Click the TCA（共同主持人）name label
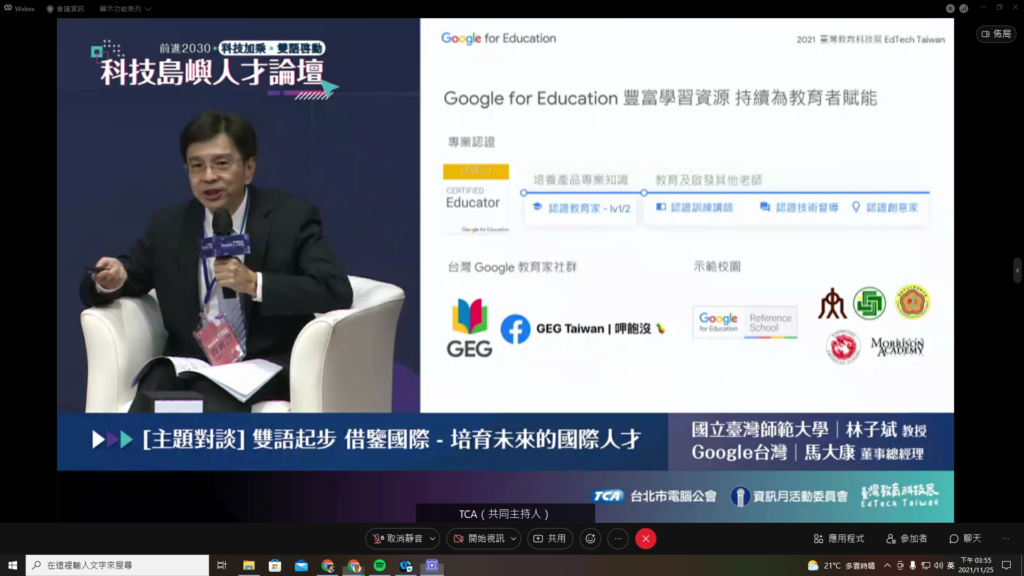 (x=505, y=514)
